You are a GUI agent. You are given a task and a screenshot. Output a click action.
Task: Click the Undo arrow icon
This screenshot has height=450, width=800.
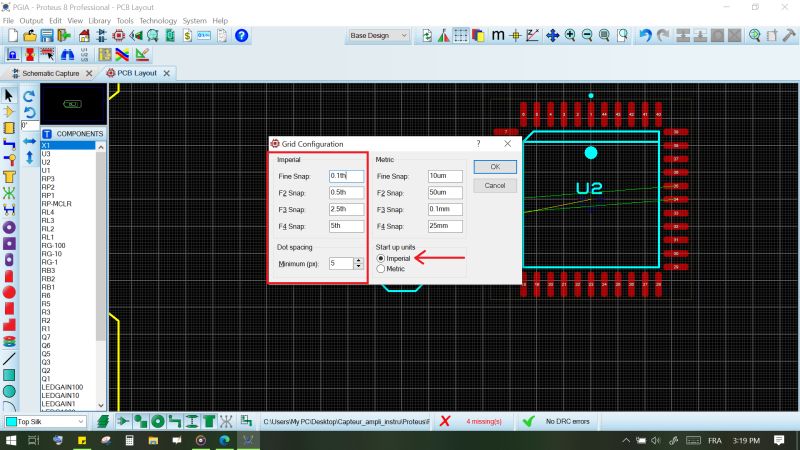click(x=645, y=36)
